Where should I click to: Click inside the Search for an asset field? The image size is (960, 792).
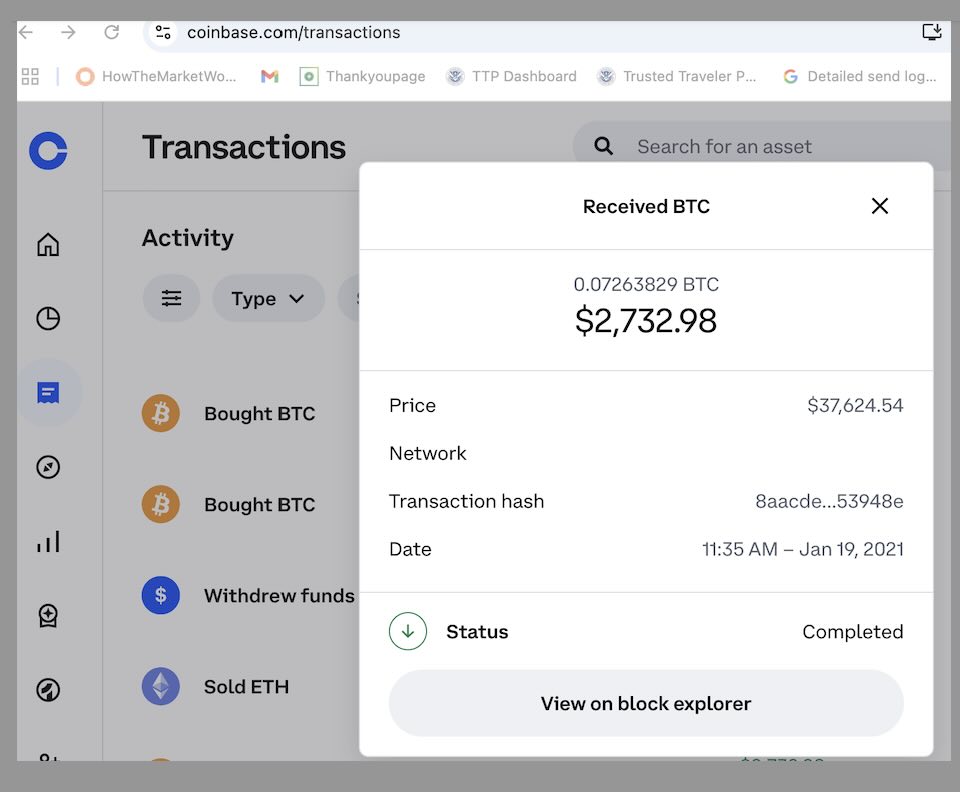pos(740,146)
